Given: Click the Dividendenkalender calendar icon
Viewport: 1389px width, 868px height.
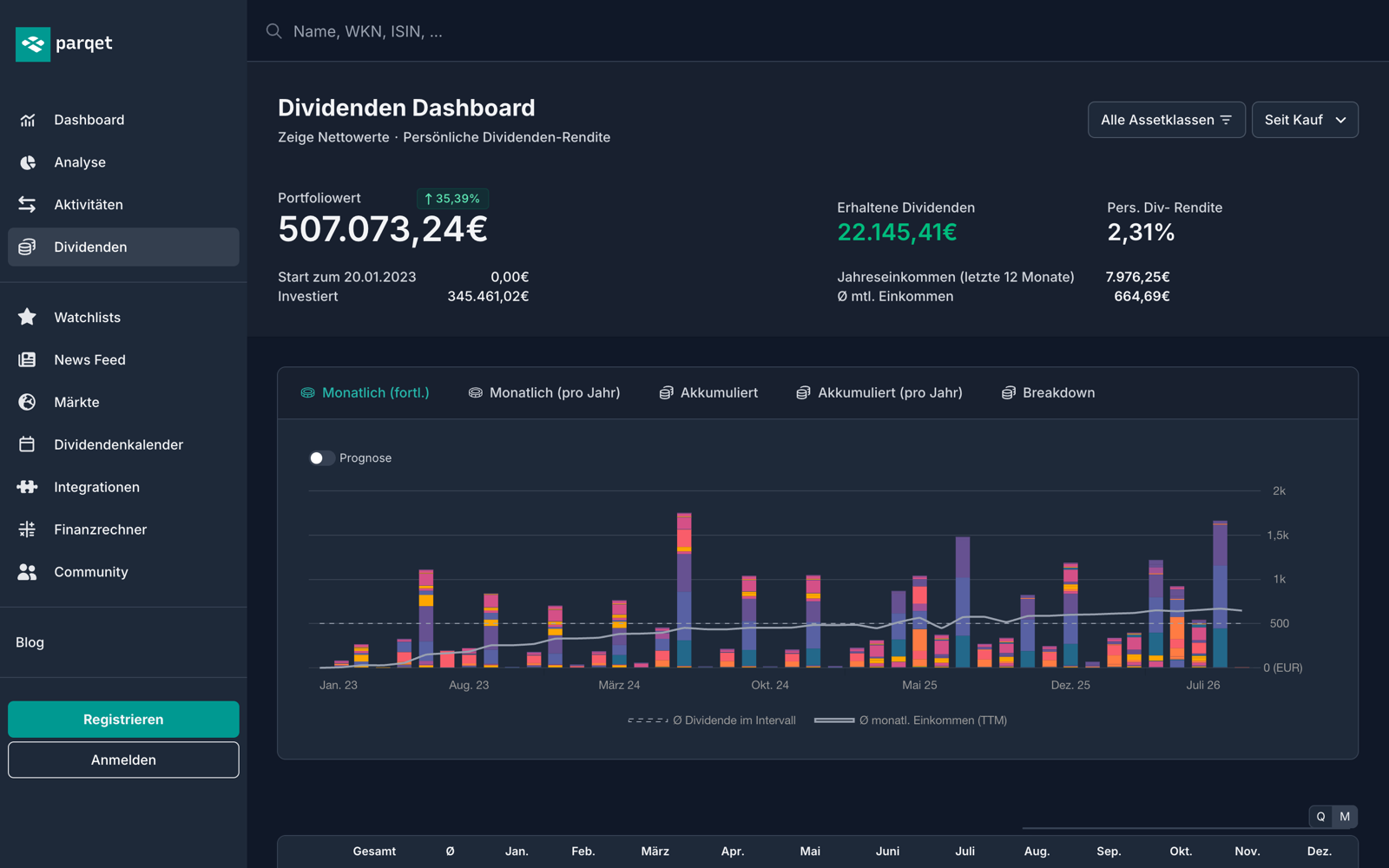Looking at the screenshot, I should pos(28,444).
